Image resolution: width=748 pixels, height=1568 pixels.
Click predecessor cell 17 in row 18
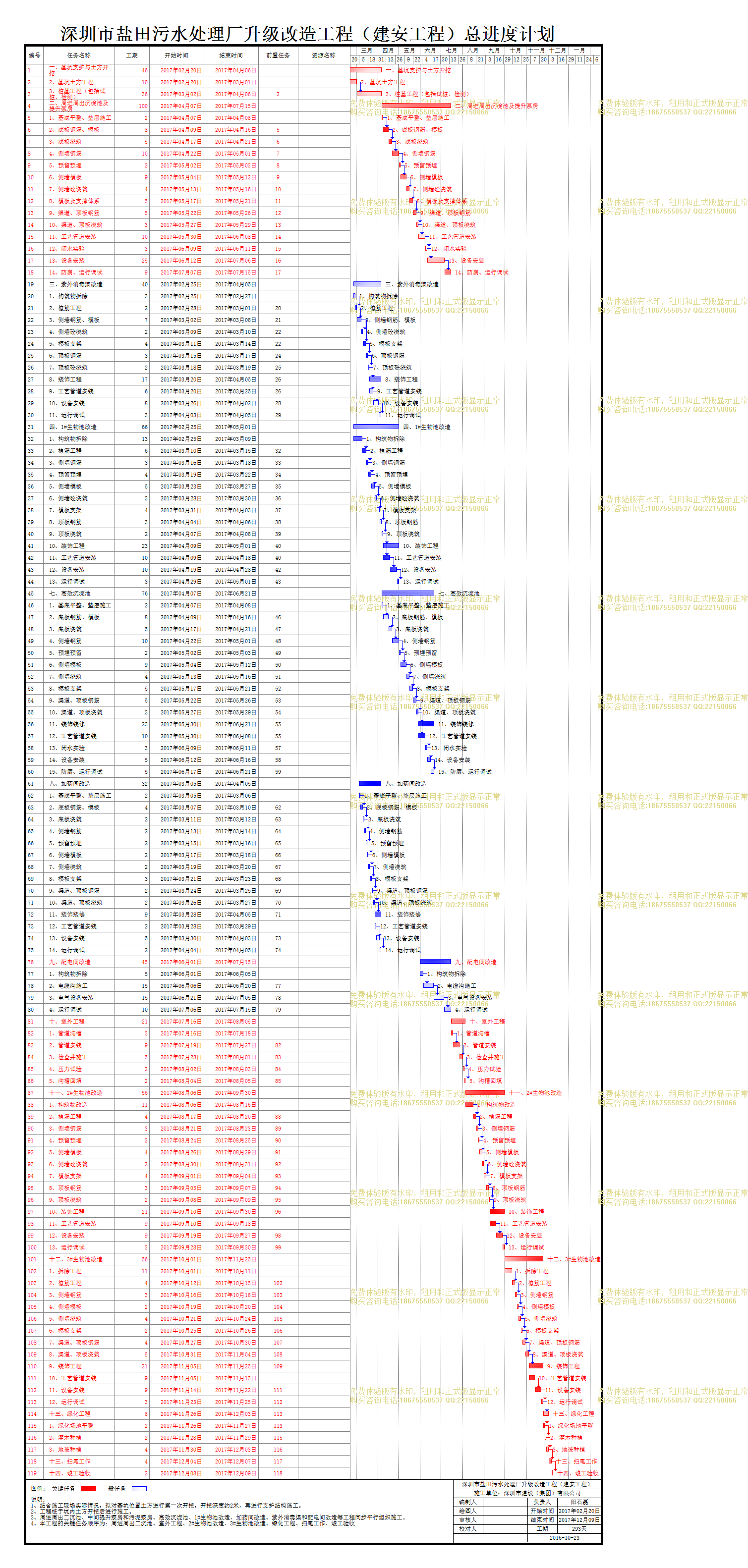pos(278,272)
